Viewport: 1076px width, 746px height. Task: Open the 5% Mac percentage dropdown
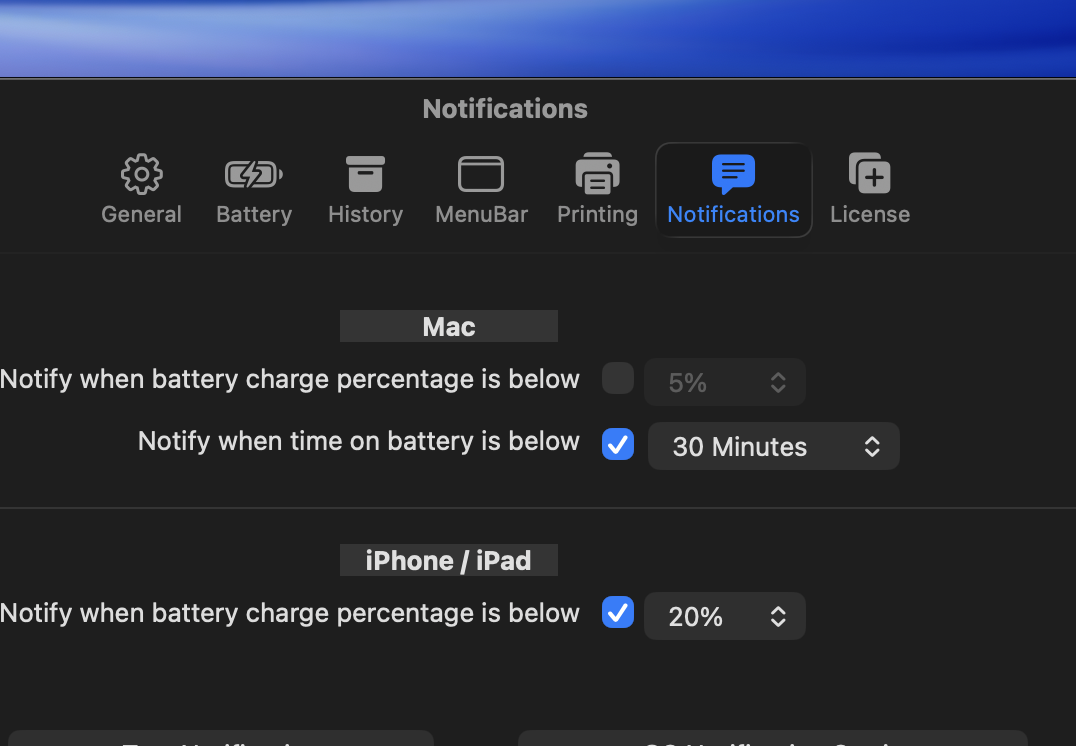(725, 382)
